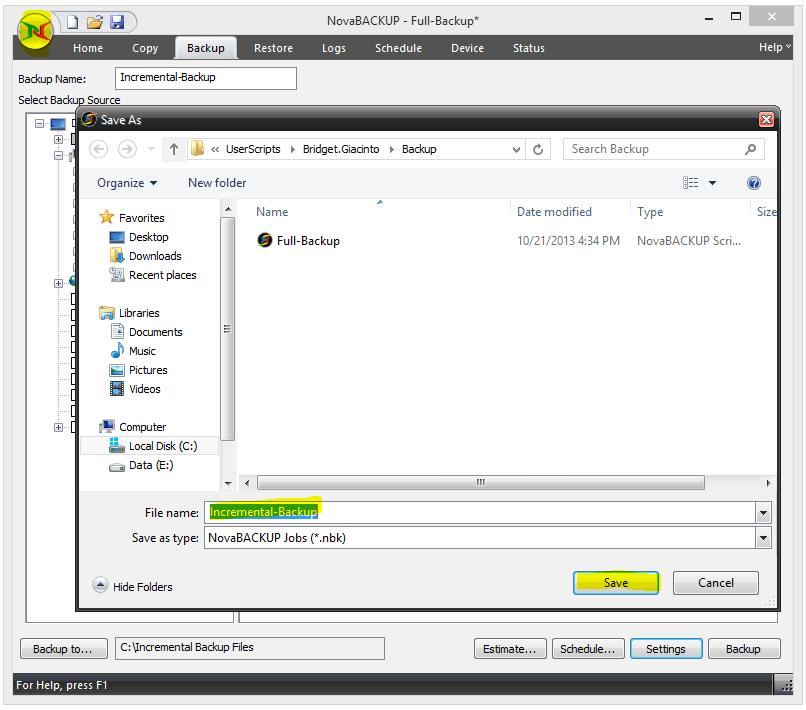
Task: Sort by the Name column header
Action: click(272, 212)
